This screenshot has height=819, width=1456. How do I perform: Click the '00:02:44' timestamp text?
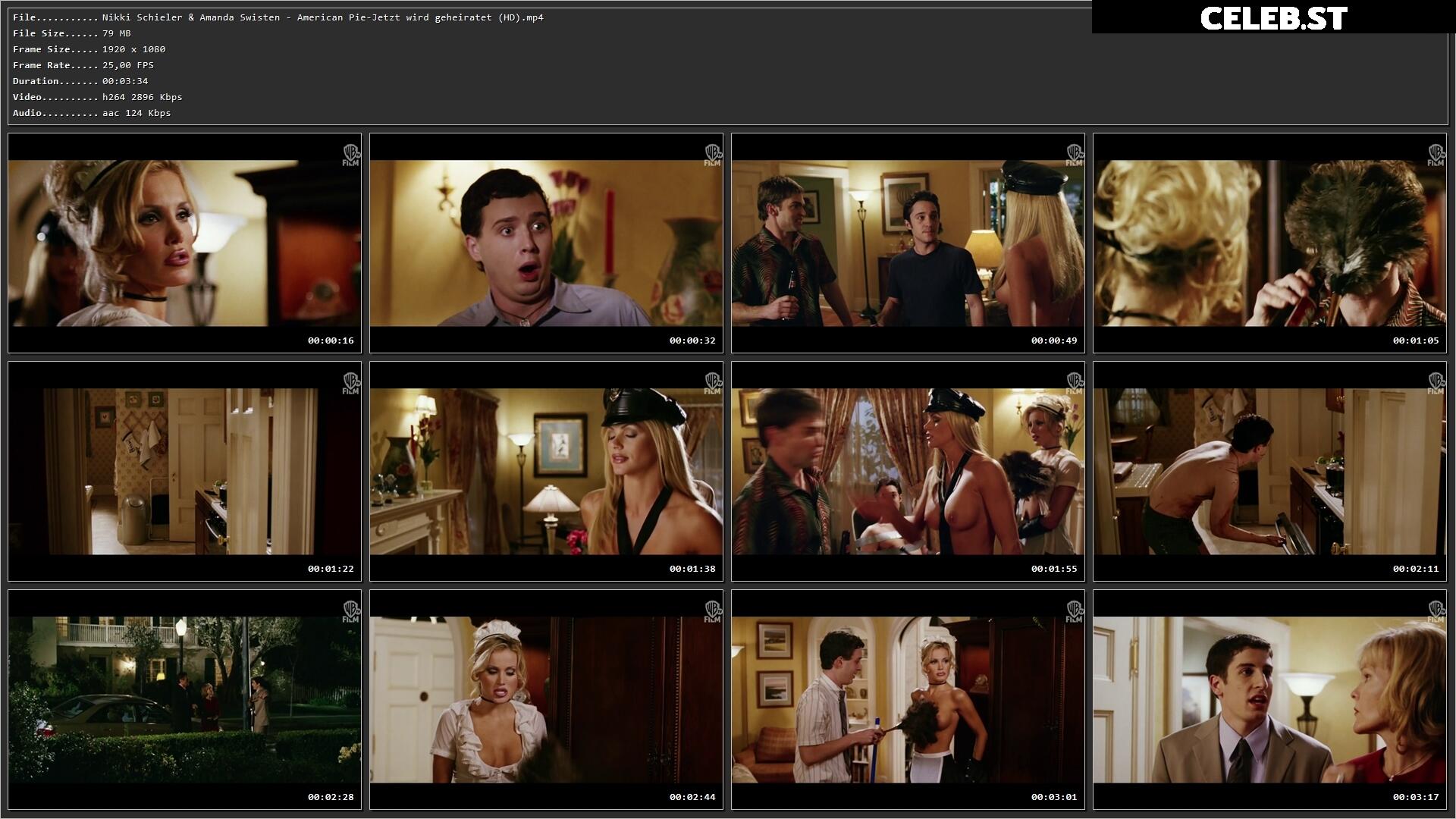(x=692, y=797)
